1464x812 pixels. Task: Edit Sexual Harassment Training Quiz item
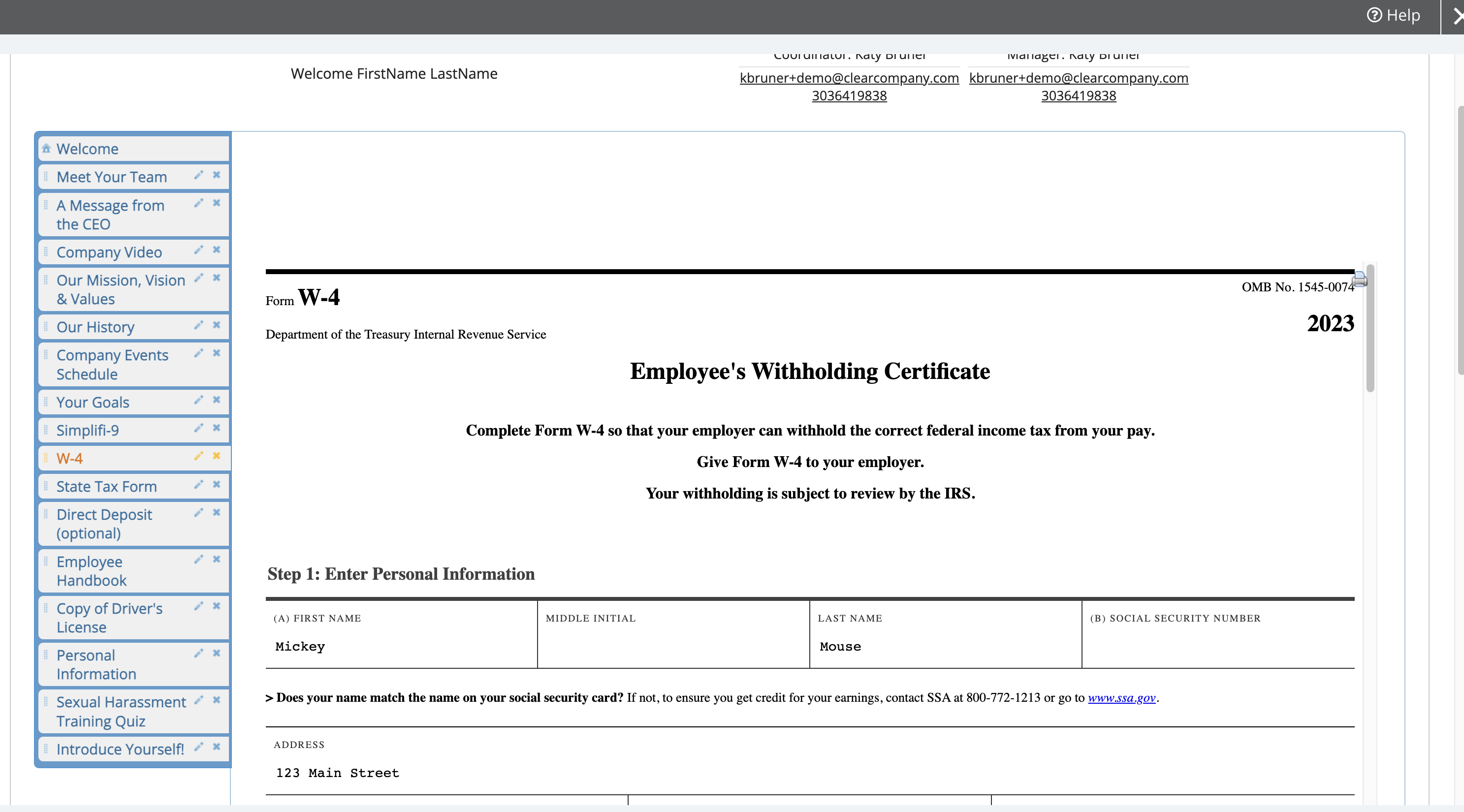(198, 700)
